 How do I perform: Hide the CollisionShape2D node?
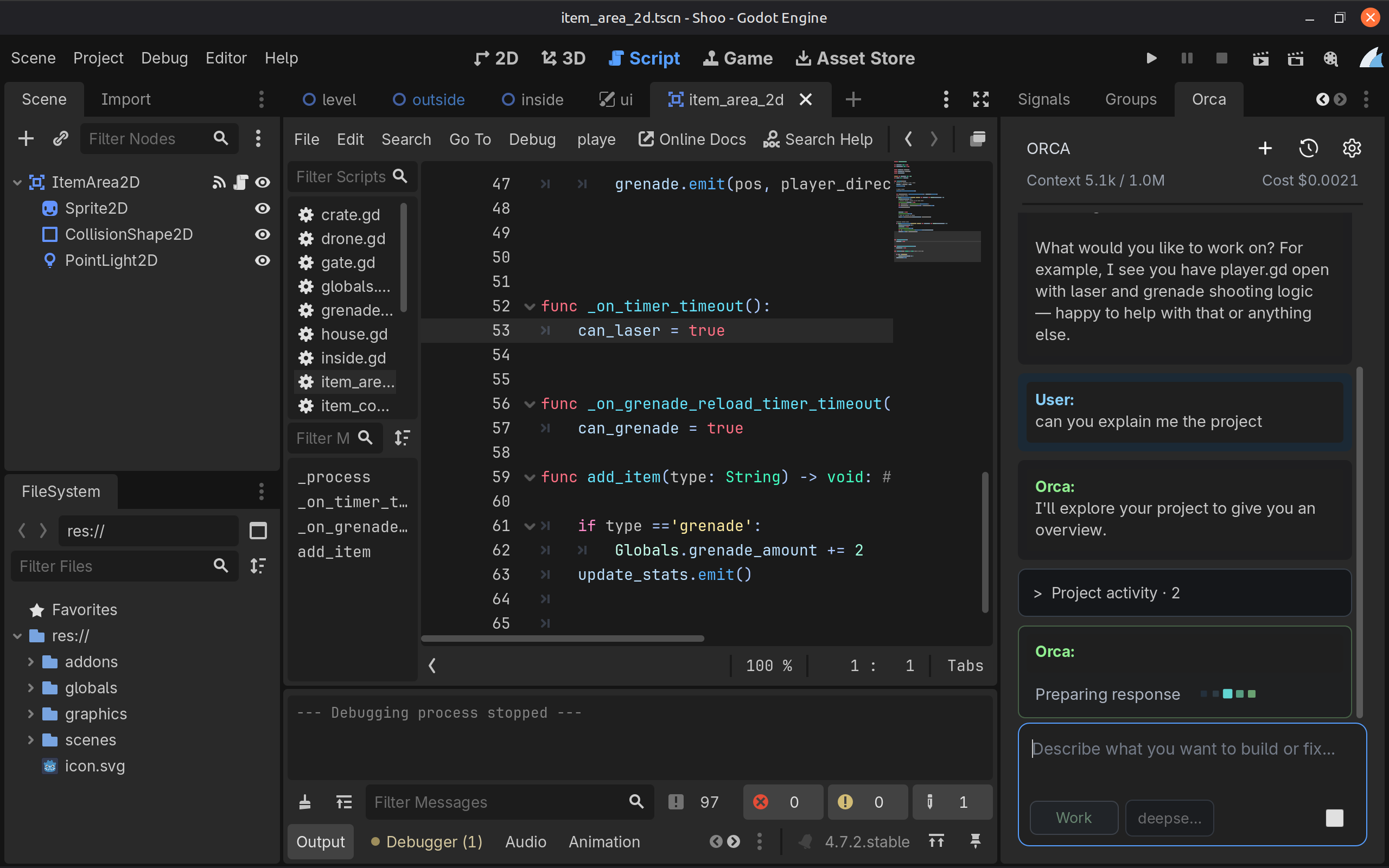262,234
